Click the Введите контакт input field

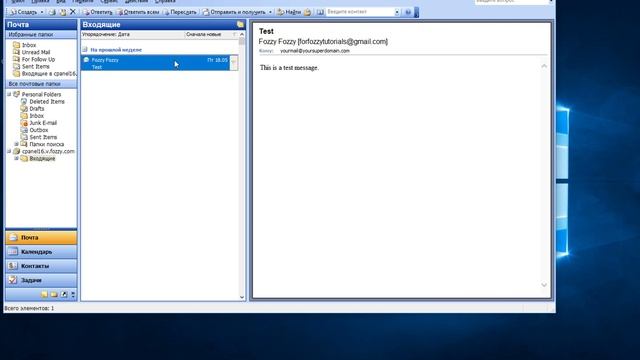360,12
